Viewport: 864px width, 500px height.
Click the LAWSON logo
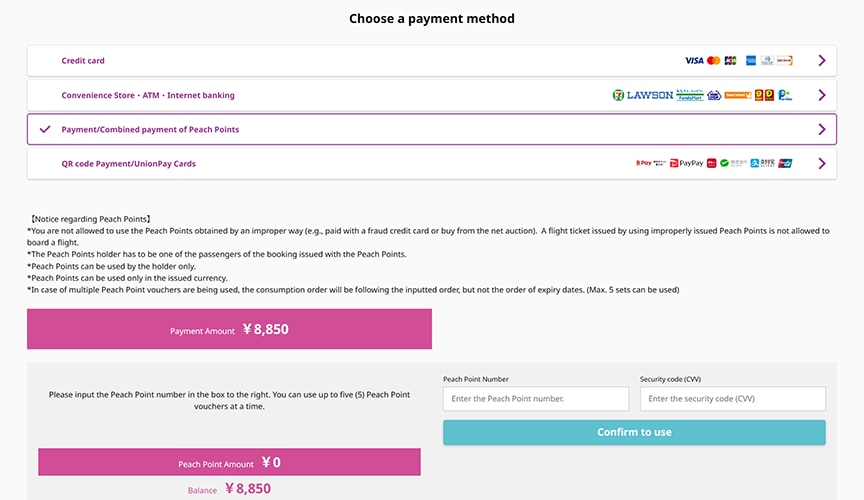[x=650, y=95]
